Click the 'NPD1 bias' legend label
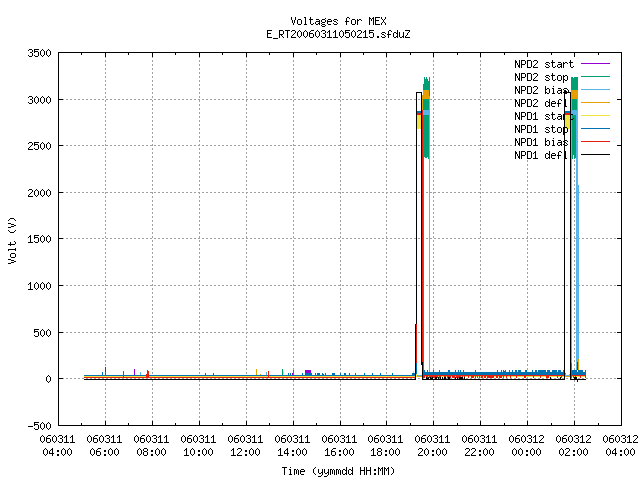 point(541,142)
